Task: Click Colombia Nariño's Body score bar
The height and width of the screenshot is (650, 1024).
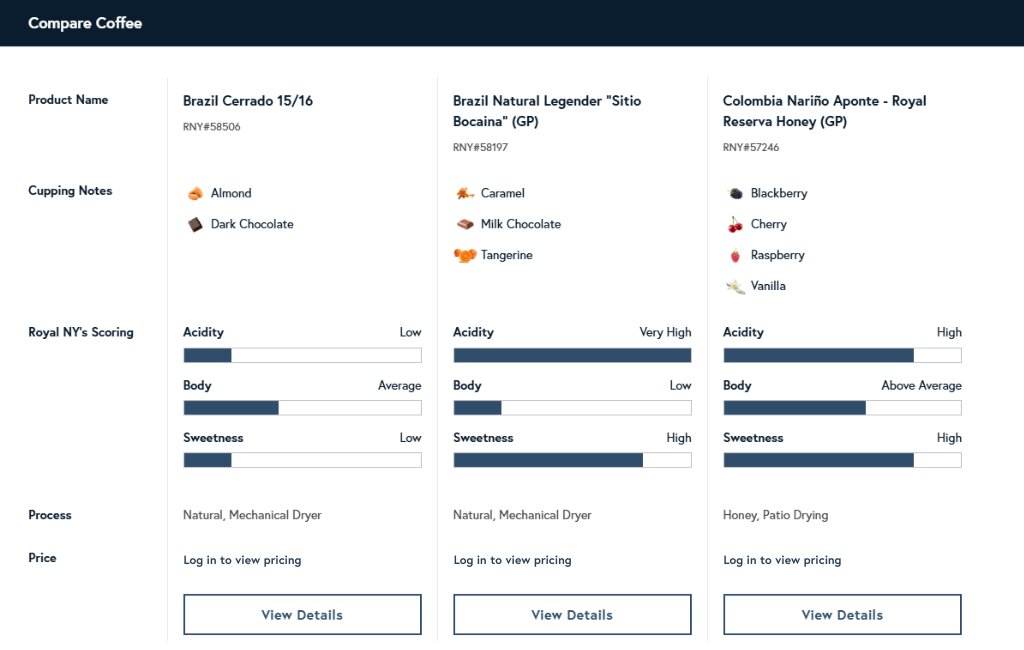Action: (842, 408)
